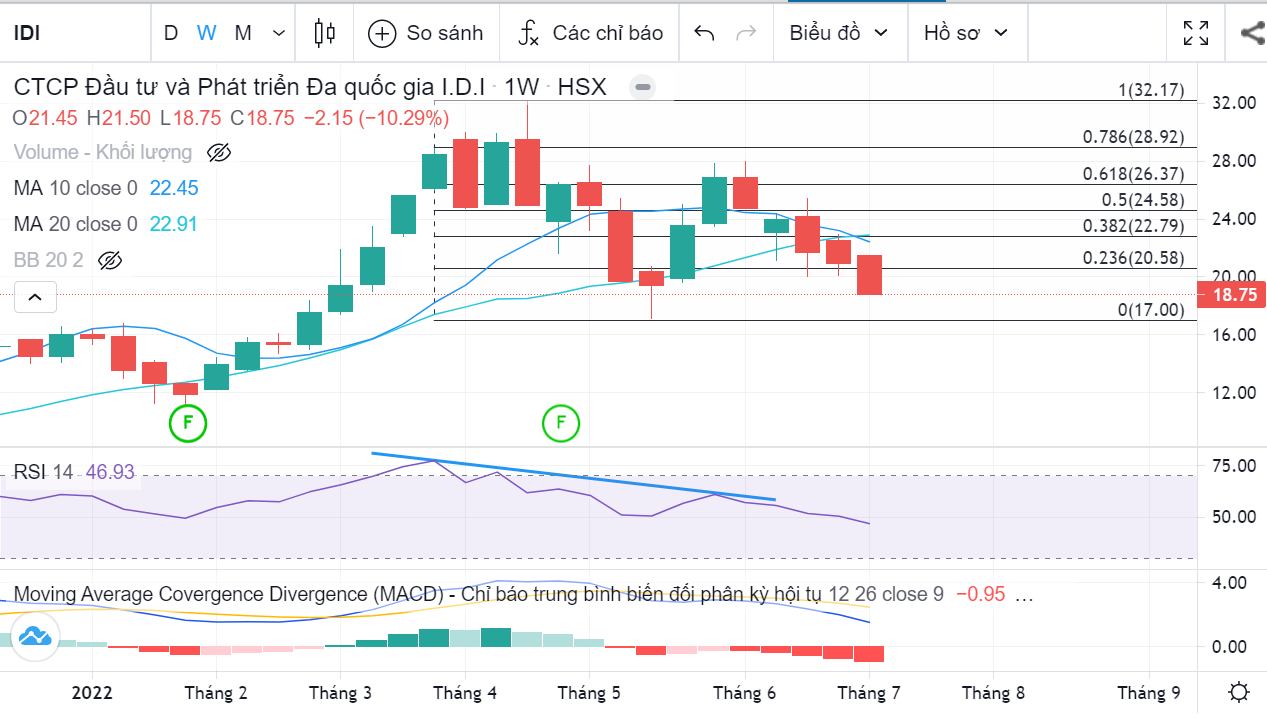Toggle visibility of the Volume indicator
This screenshot has width=1267, height=718.
click(x=219, y=153)
